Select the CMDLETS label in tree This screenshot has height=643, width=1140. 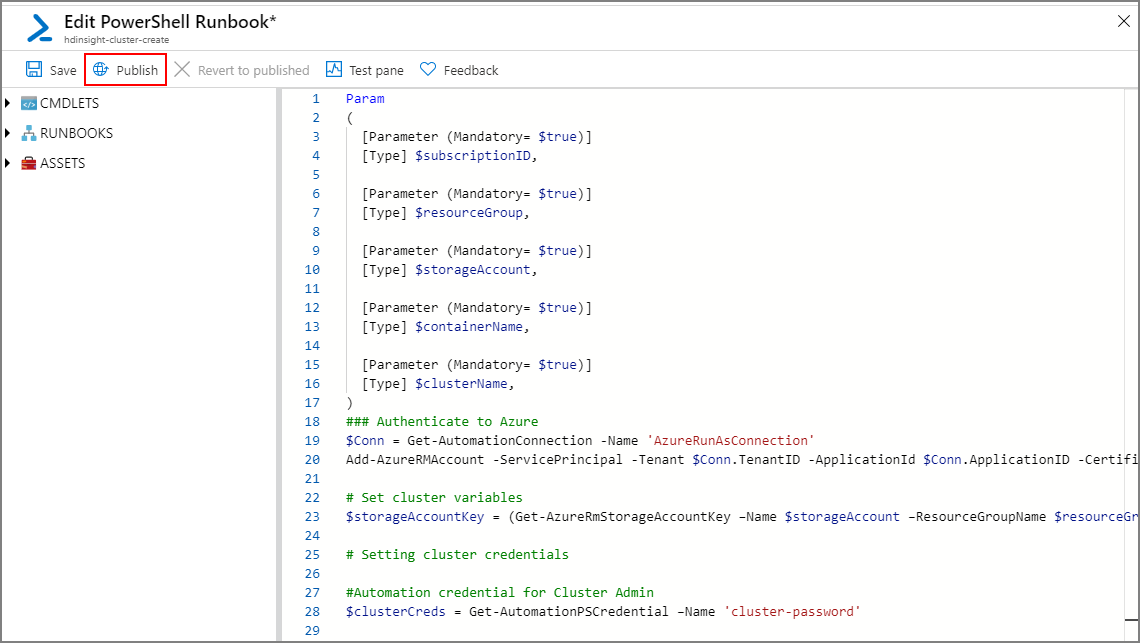[x=69, y=103]
